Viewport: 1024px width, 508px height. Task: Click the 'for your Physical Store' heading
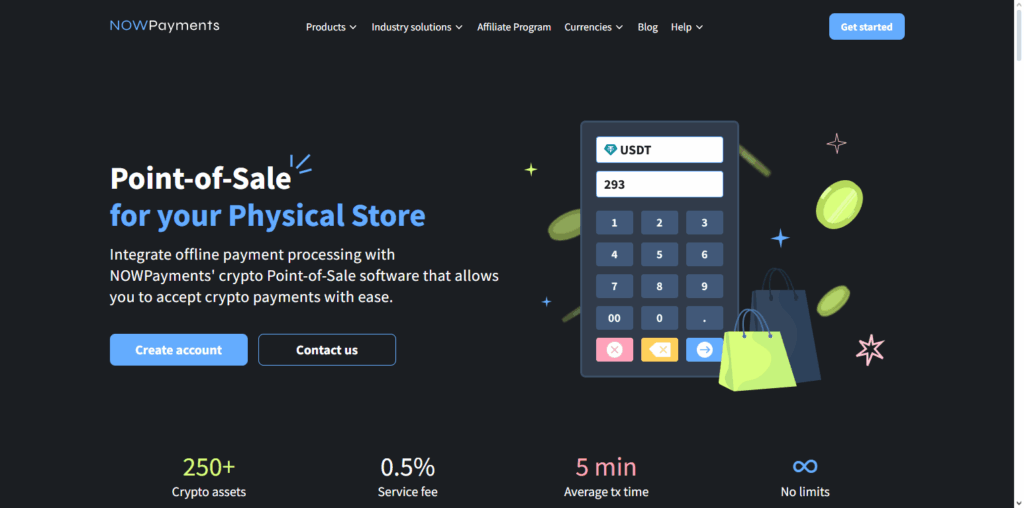tap(268, 216)
